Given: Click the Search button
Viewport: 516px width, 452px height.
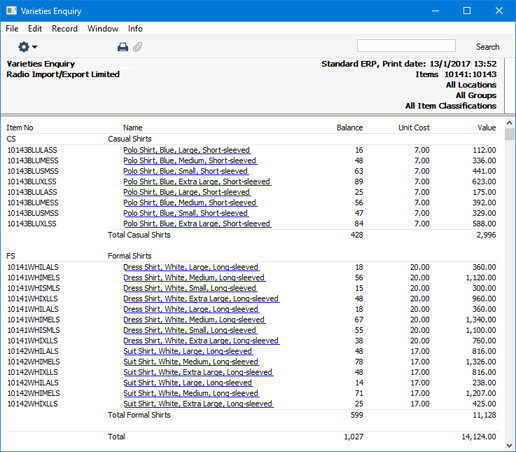Looking at the screenshot, I should coord(487,47).
